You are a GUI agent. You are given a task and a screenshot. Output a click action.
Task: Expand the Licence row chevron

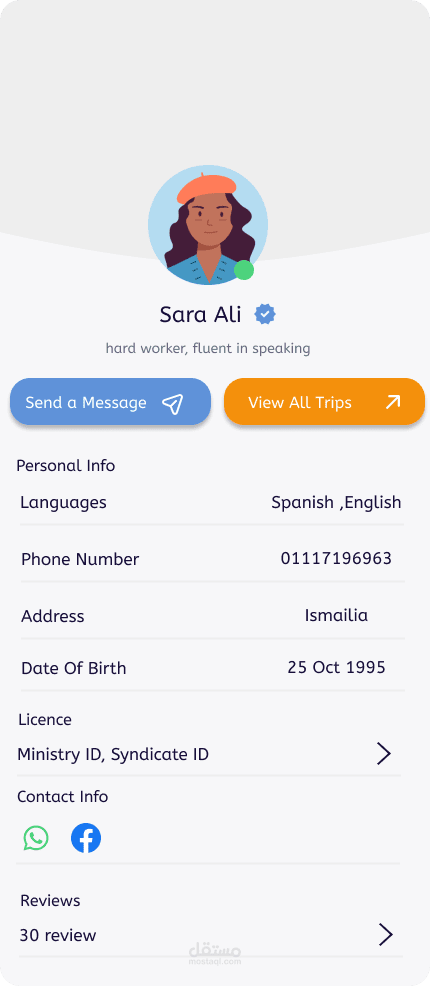coord(383,753)
